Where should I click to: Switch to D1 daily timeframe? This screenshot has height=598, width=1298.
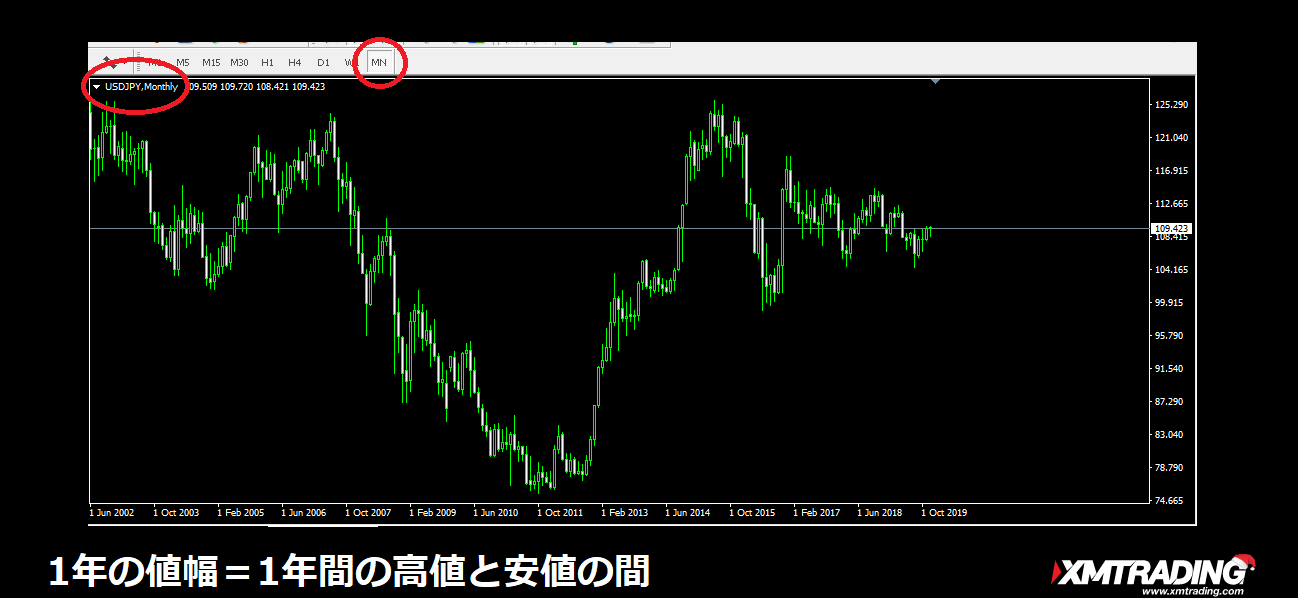pos(323,62)
